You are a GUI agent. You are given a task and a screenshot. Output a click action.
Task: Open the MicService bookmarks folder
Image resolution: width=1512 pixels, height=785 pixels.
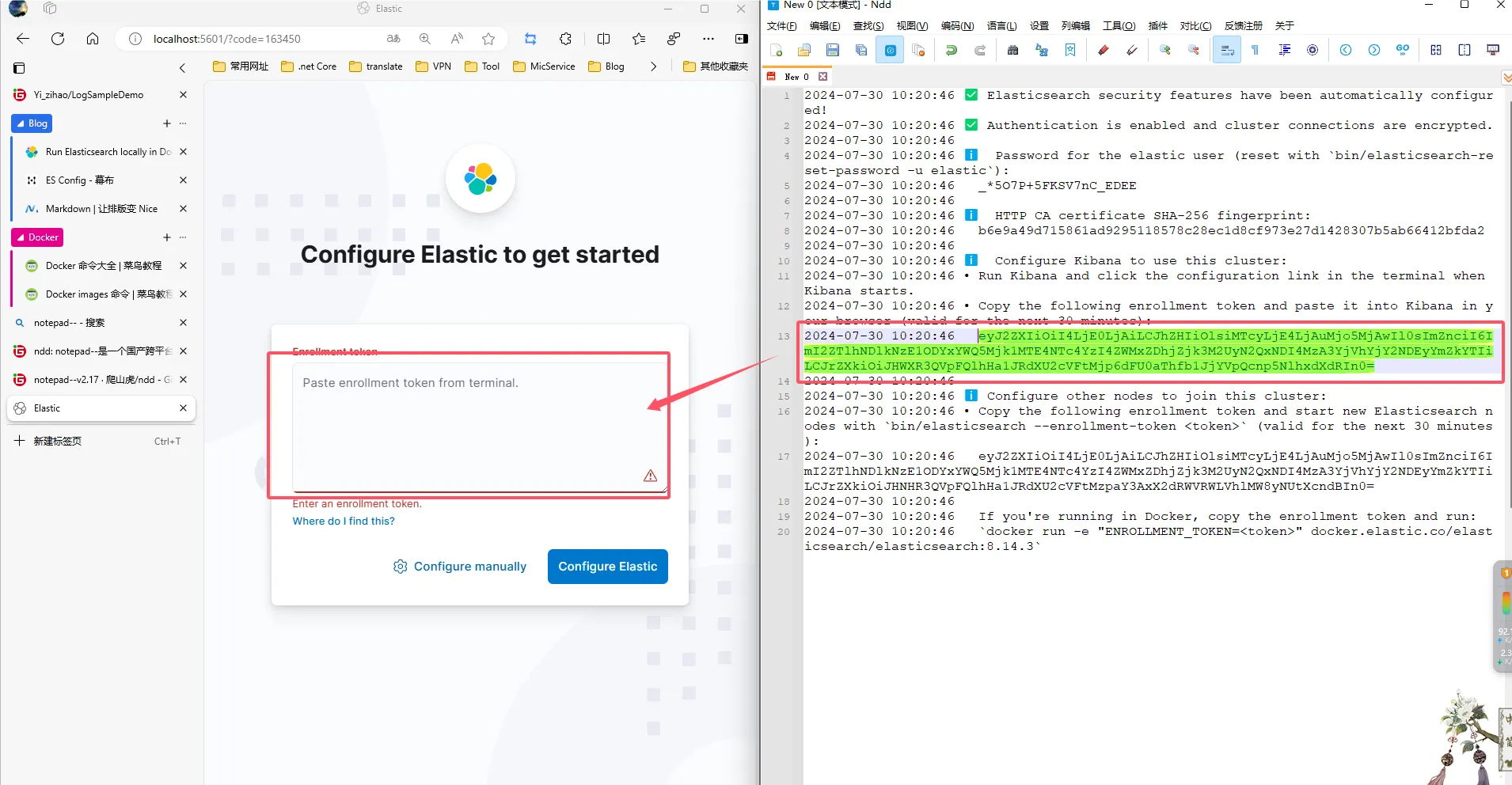[x=544, y=66]
